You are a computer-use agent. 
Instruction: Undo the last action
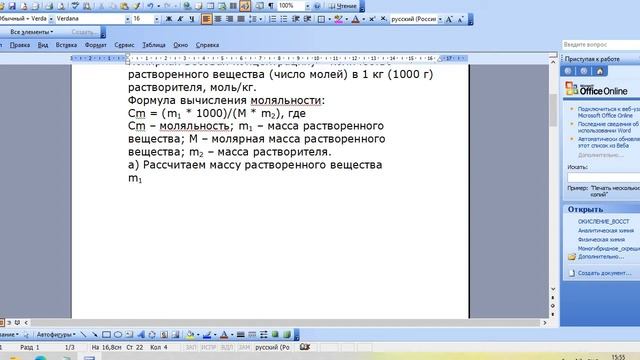[x=151, y=6]
